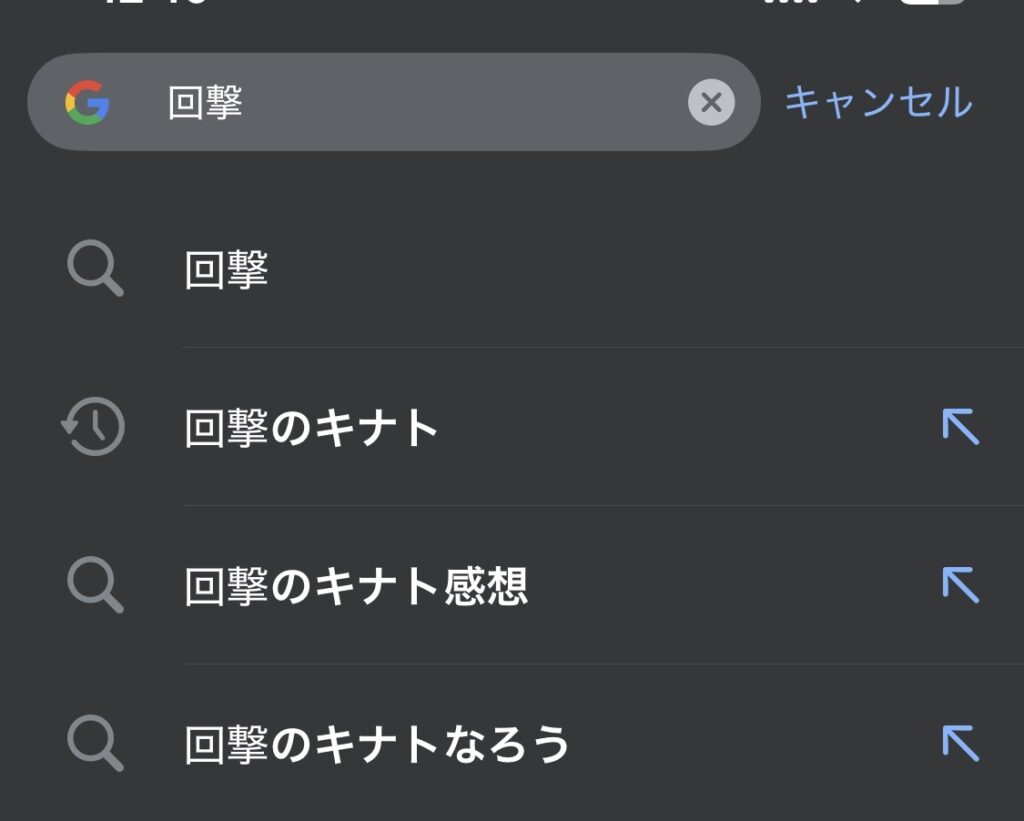Viewport: 1024px width, 821px height.
Task: Tap the Google logo in search bar
Action: pos(87,102)
